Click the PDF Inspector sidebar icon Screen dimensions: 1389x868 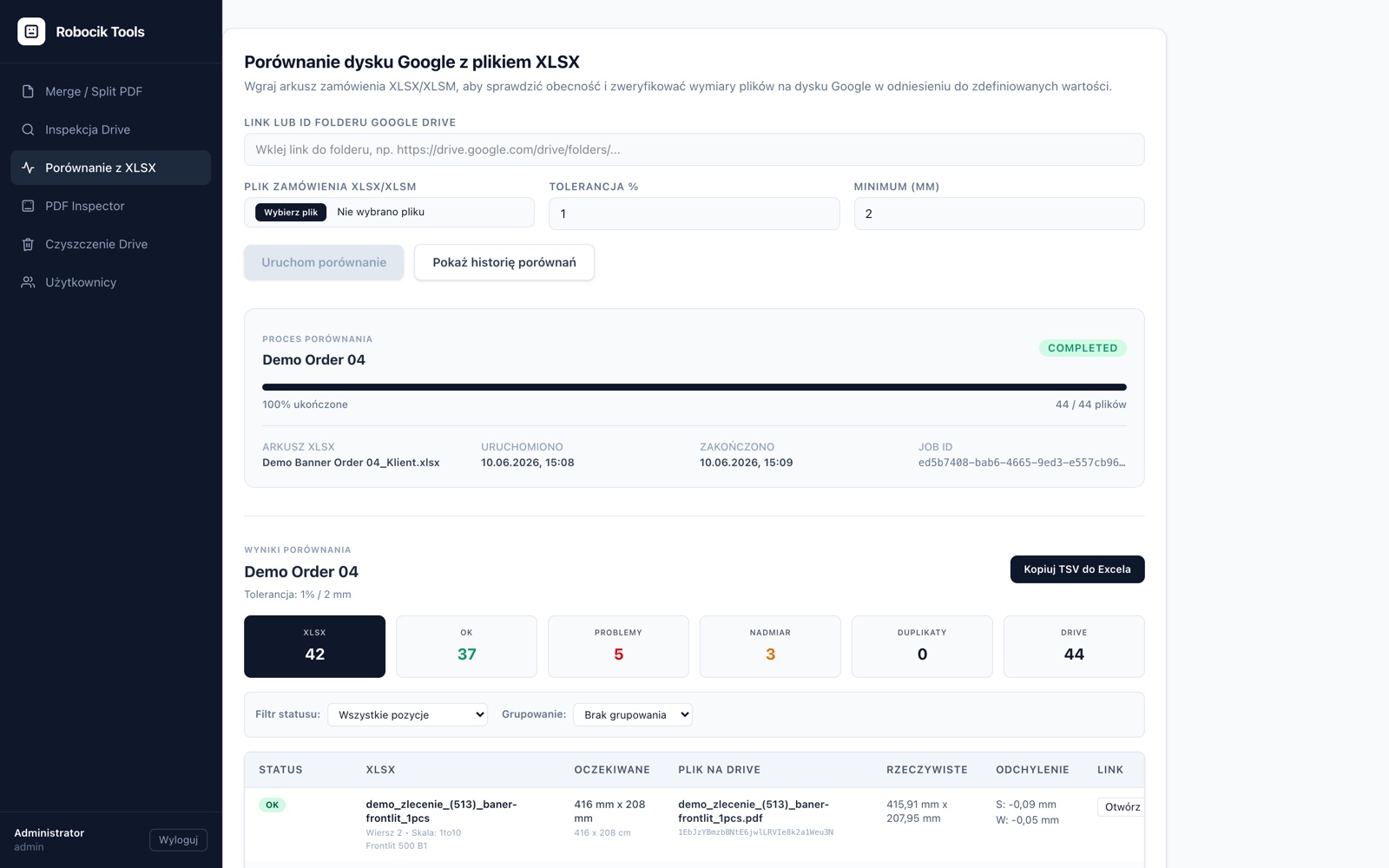tap(28, 206)
